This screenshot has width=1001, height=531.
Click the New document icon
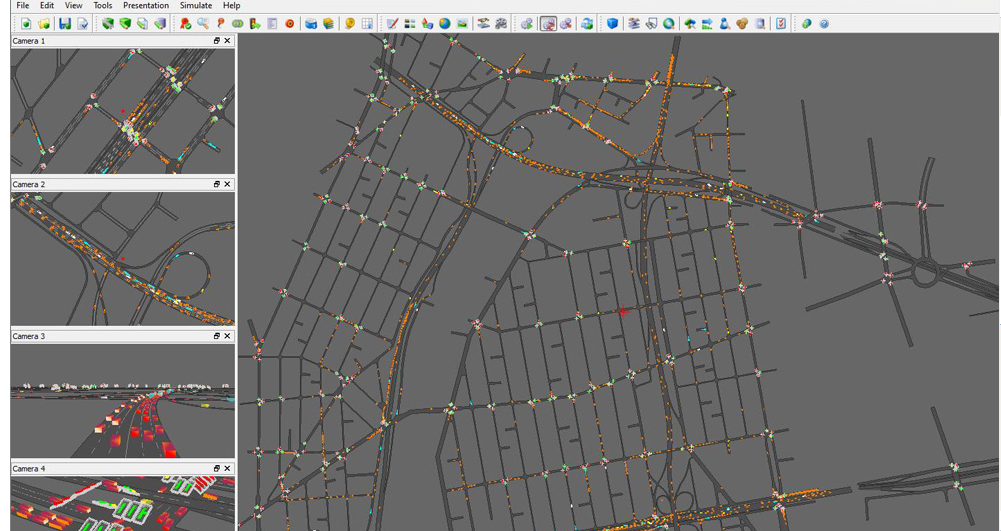coord(26,24)
